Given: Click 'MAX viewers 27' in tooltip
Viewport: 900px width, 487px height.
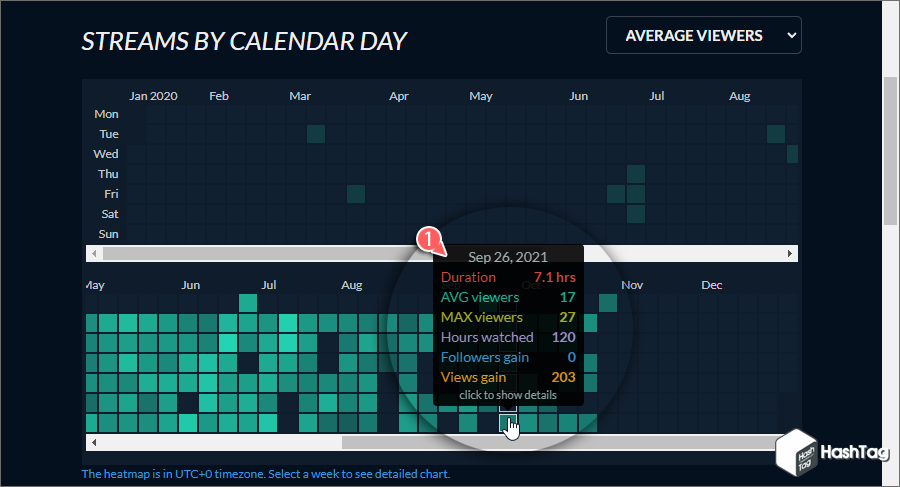Looking at the screenshot, I should (508, 317).
